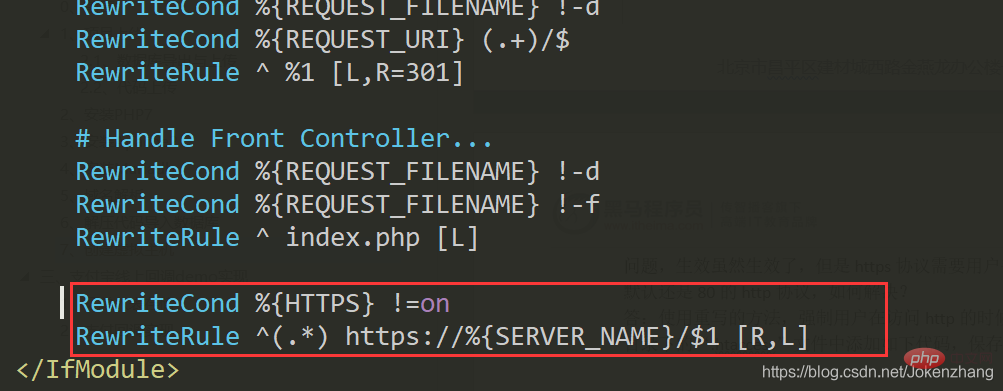1003x391 pixels.
Task: Click the '(.+)/$' pattern text
Action: click(525, 40)
